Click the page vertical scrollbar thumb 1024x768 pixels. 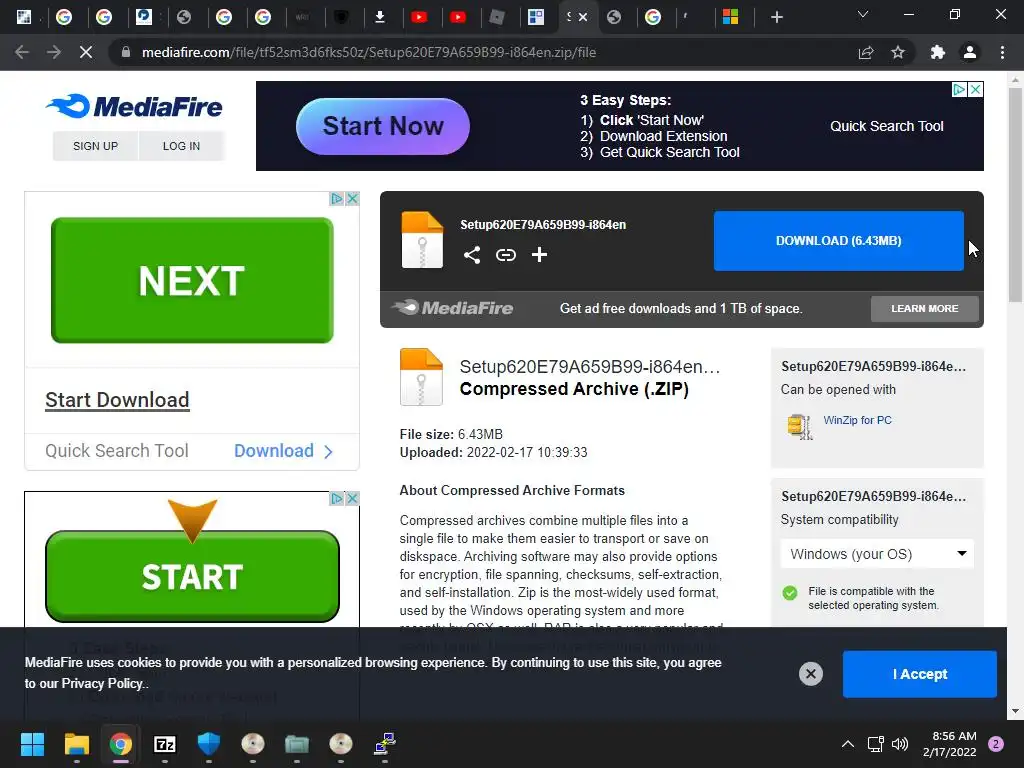[x=1015, y=195]
